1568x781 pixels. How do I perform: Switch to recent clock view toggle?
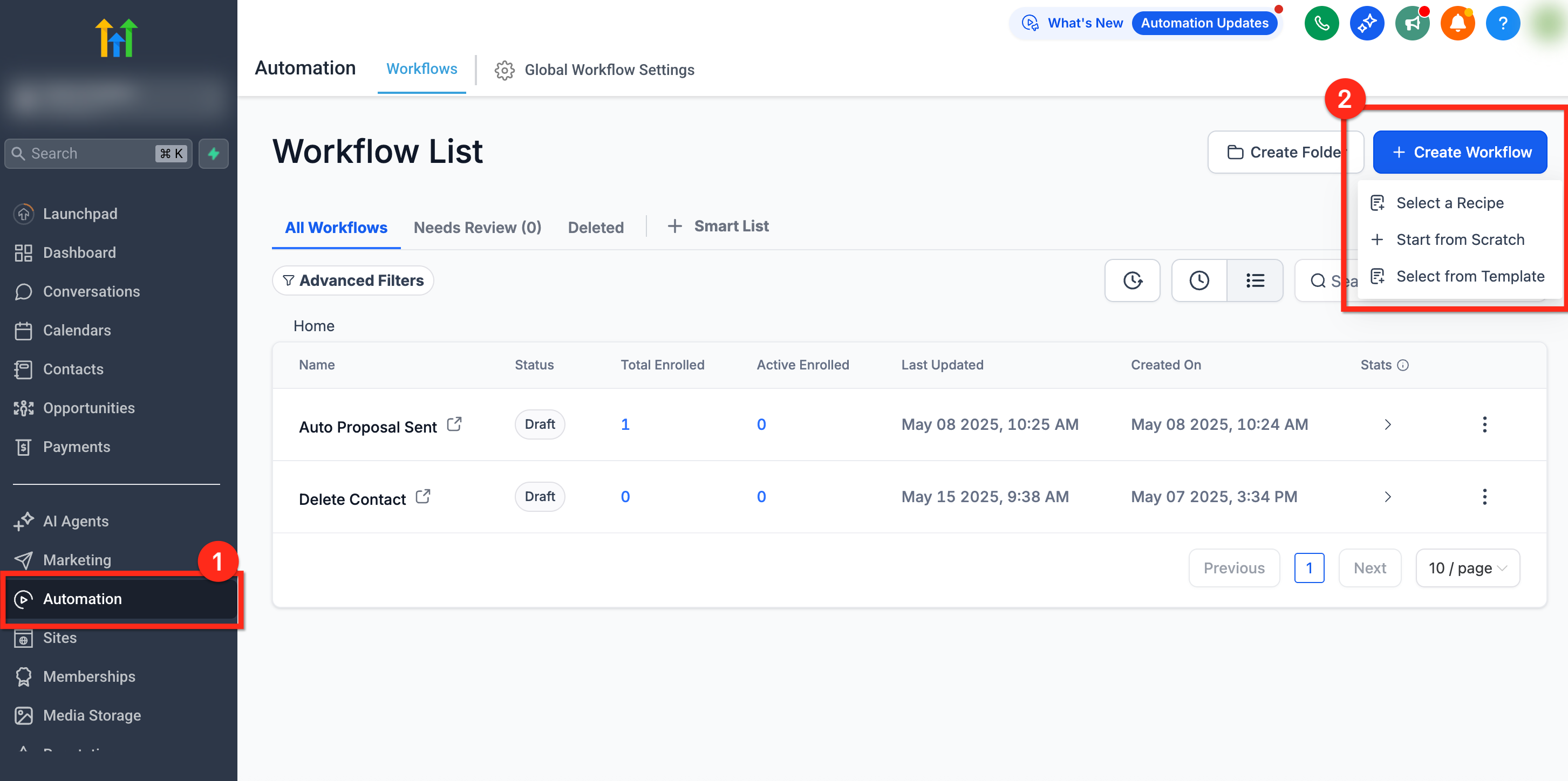[x=1199, y=280]
